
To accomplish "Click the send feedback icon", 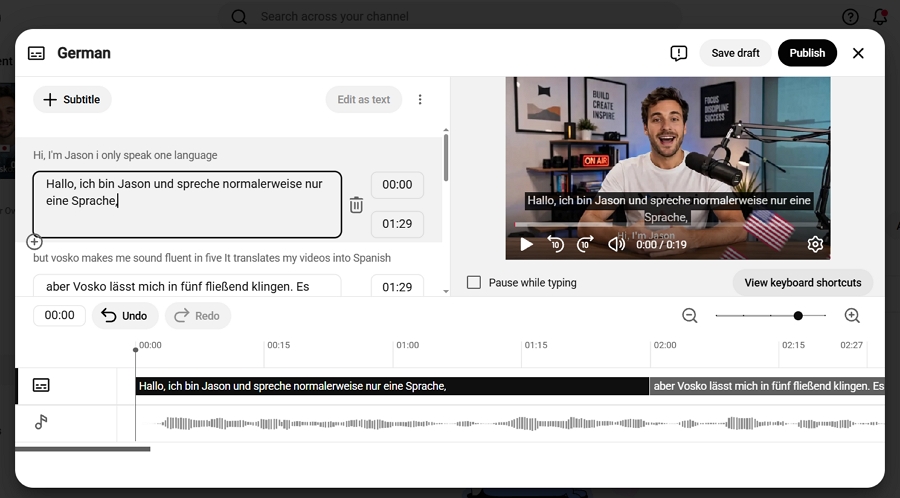I will tap(678, 53).
